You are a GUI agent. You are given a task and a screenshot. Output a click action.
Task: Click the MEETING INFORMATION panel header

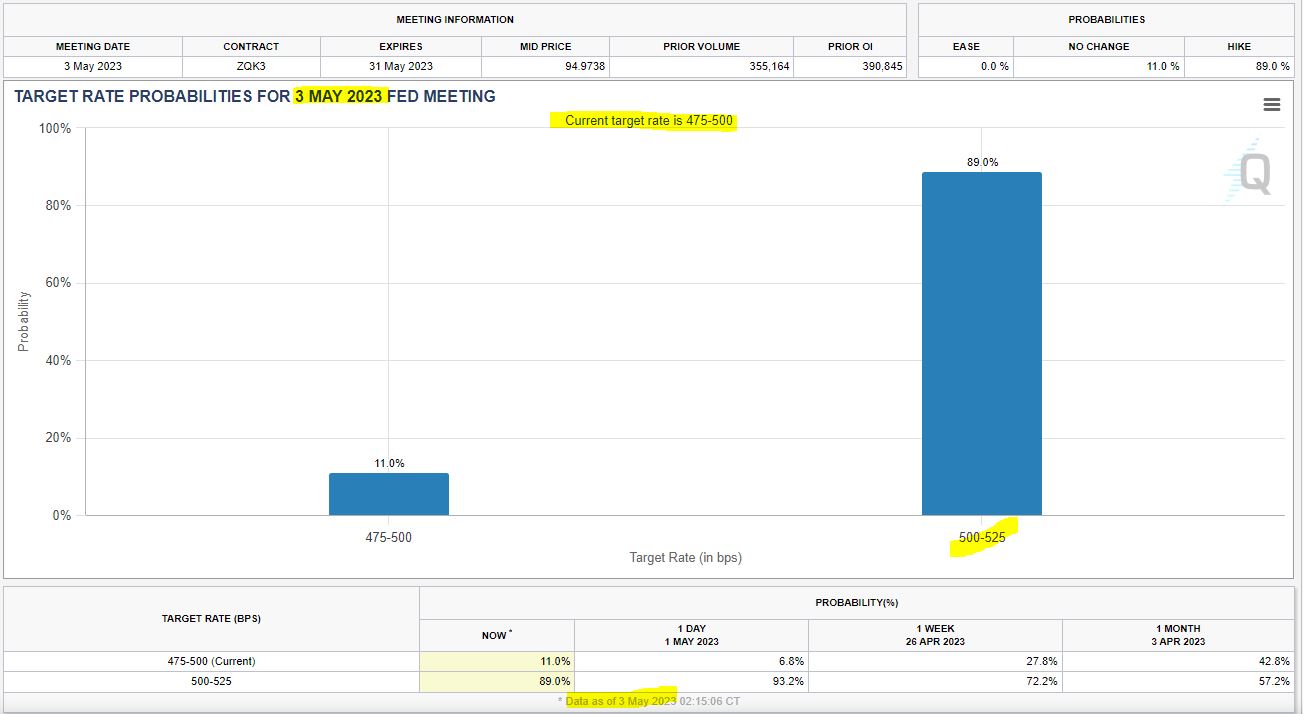point(453,19)
